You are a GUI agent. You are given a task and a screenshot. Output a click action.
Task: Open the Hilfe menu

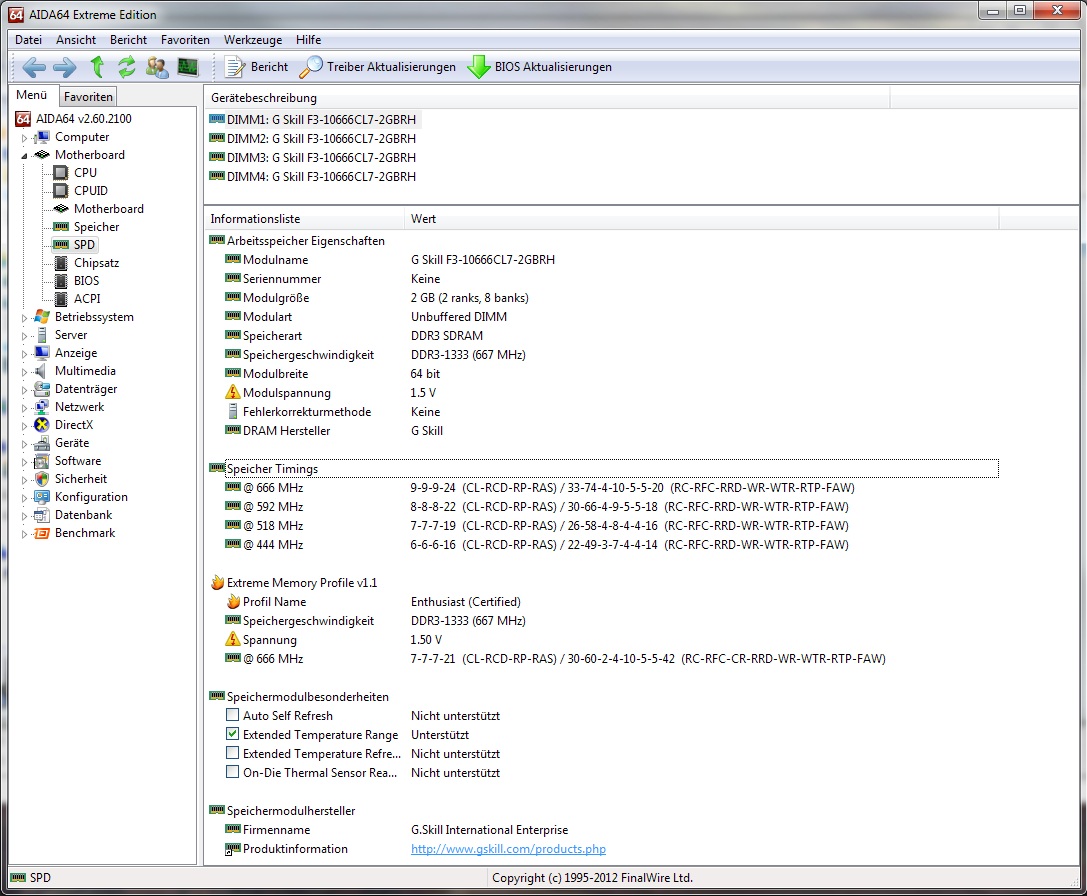pyautogui.click(x=308, y=40)
